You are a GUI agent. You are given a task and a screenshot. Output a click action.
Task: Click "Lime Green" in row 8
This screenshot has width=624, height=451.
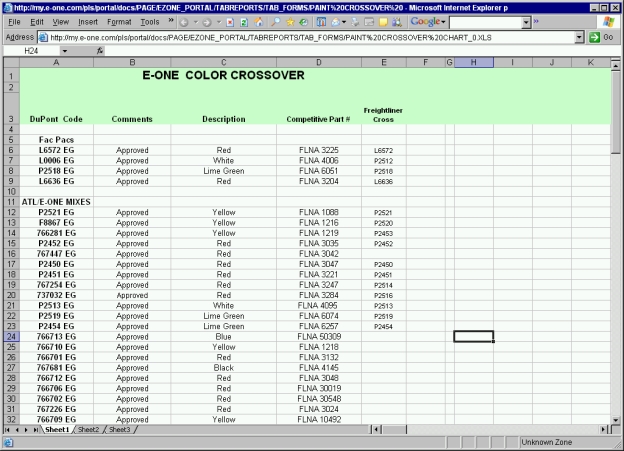pos(224,171)
